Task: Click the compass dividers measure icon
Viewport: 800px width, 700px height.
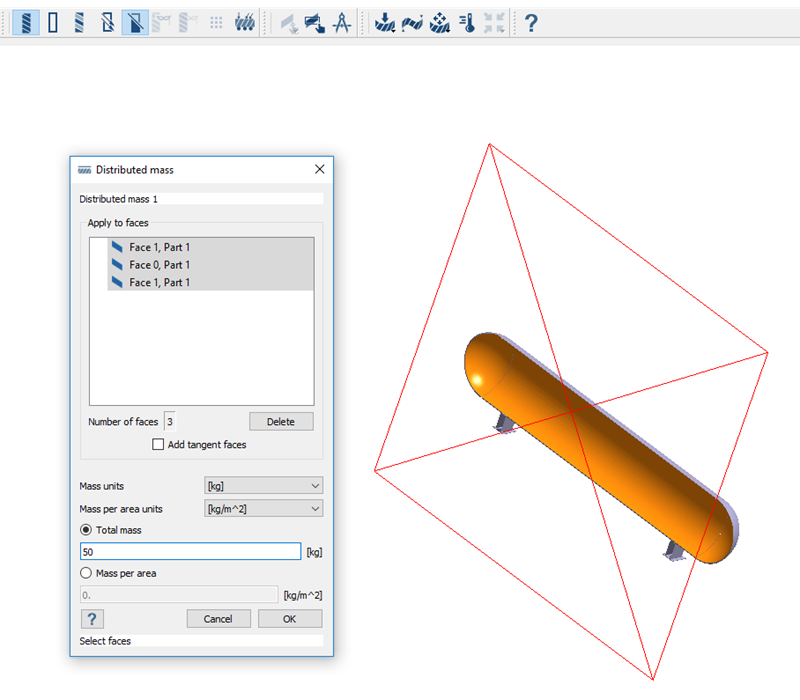Action: click(340, 22)
